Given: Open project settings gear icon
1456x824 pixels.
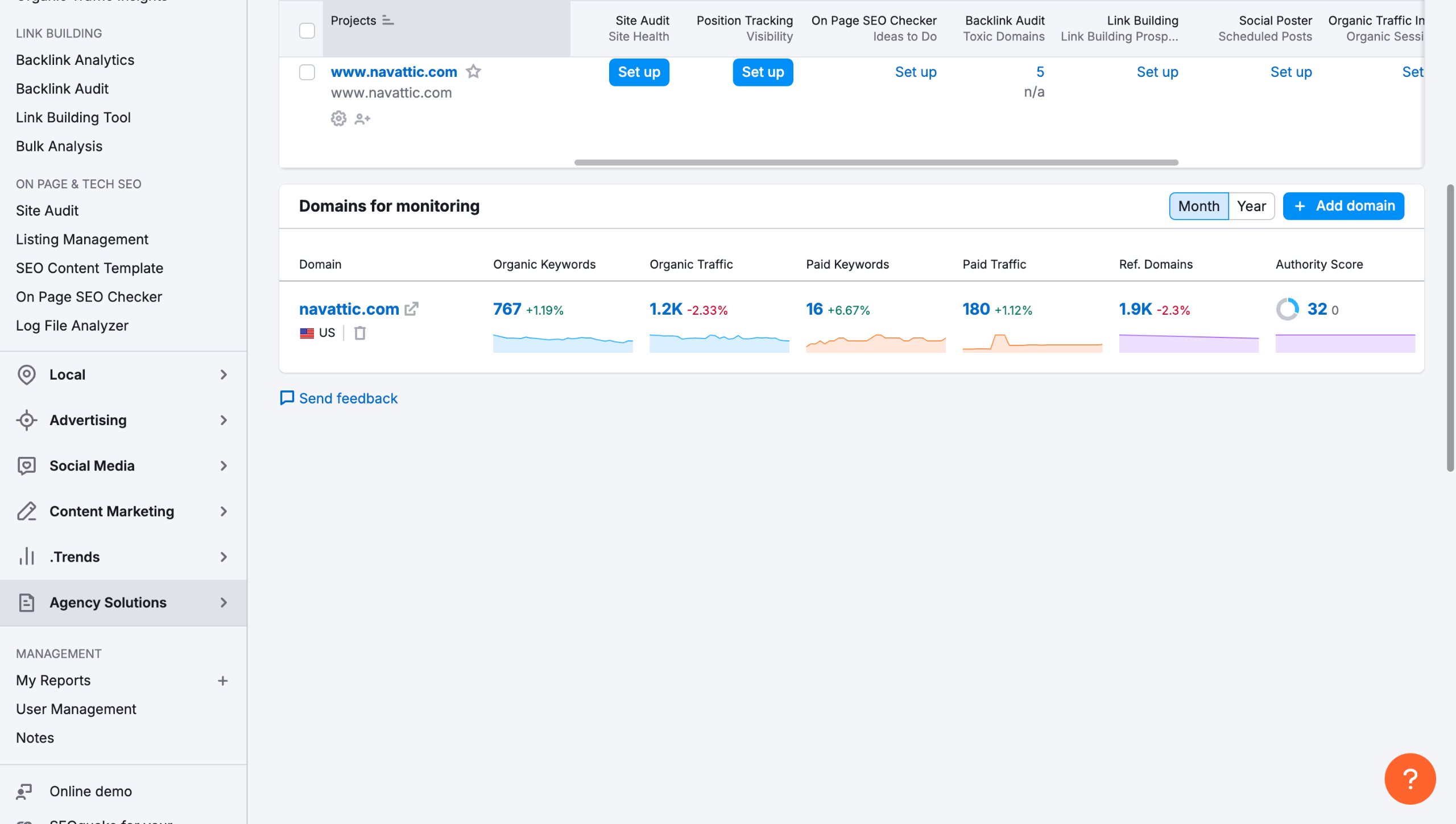Looking at the screenshot, I should tap(338, 118).
